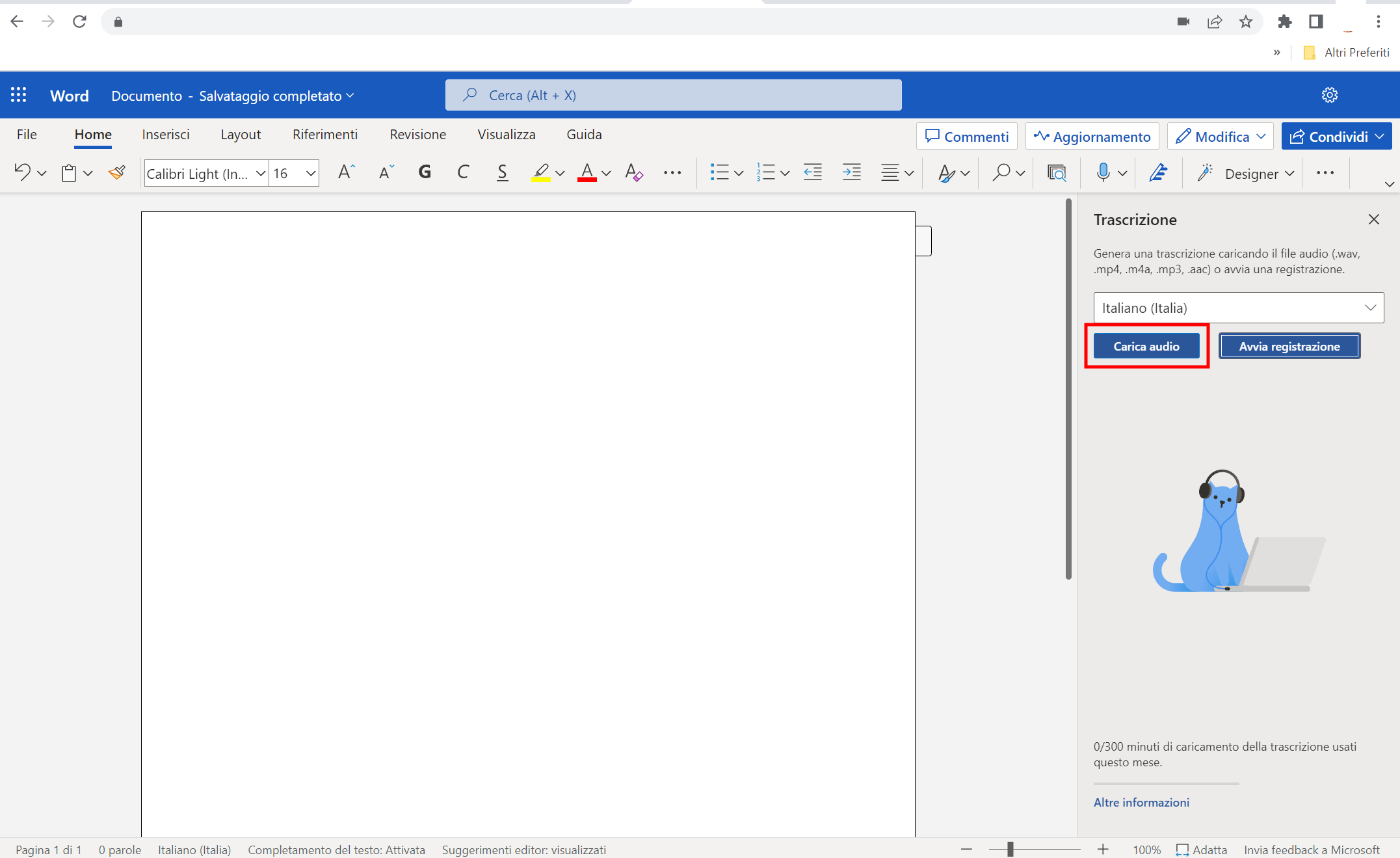Switch to the Inserisci ribbon tab
Viewport: 1400px width, 858px height.
(x=165, y=135)
